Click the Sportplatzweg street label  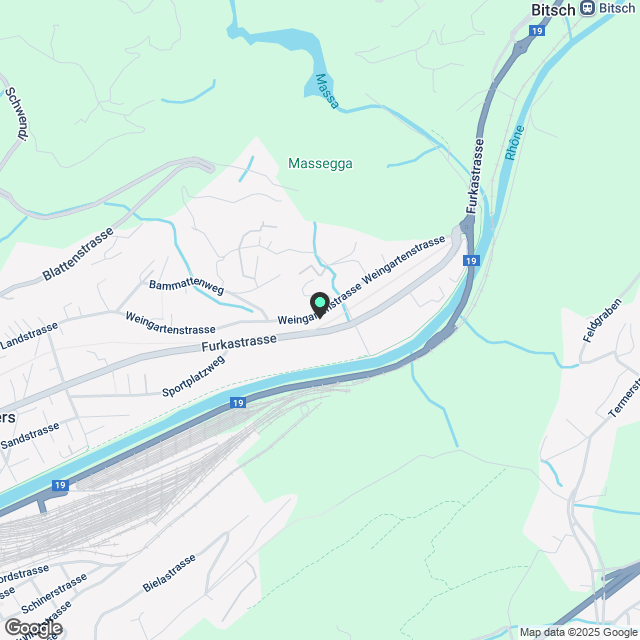[193, 376]
